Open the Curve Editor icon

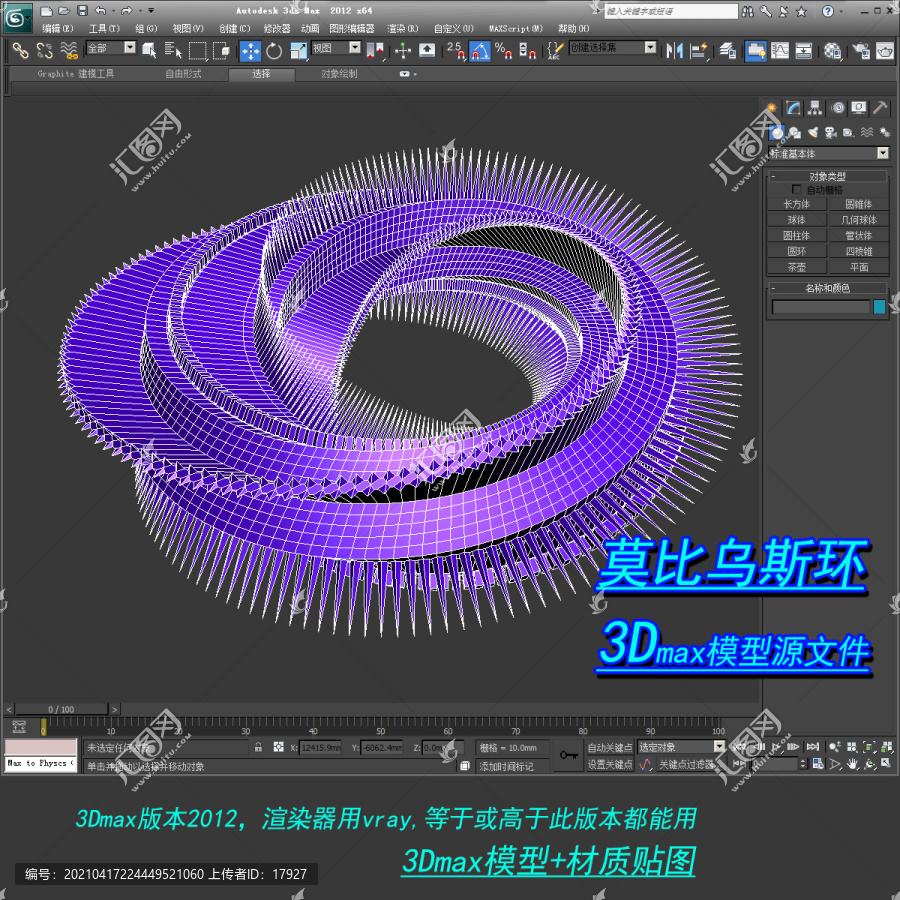(779, 51)
